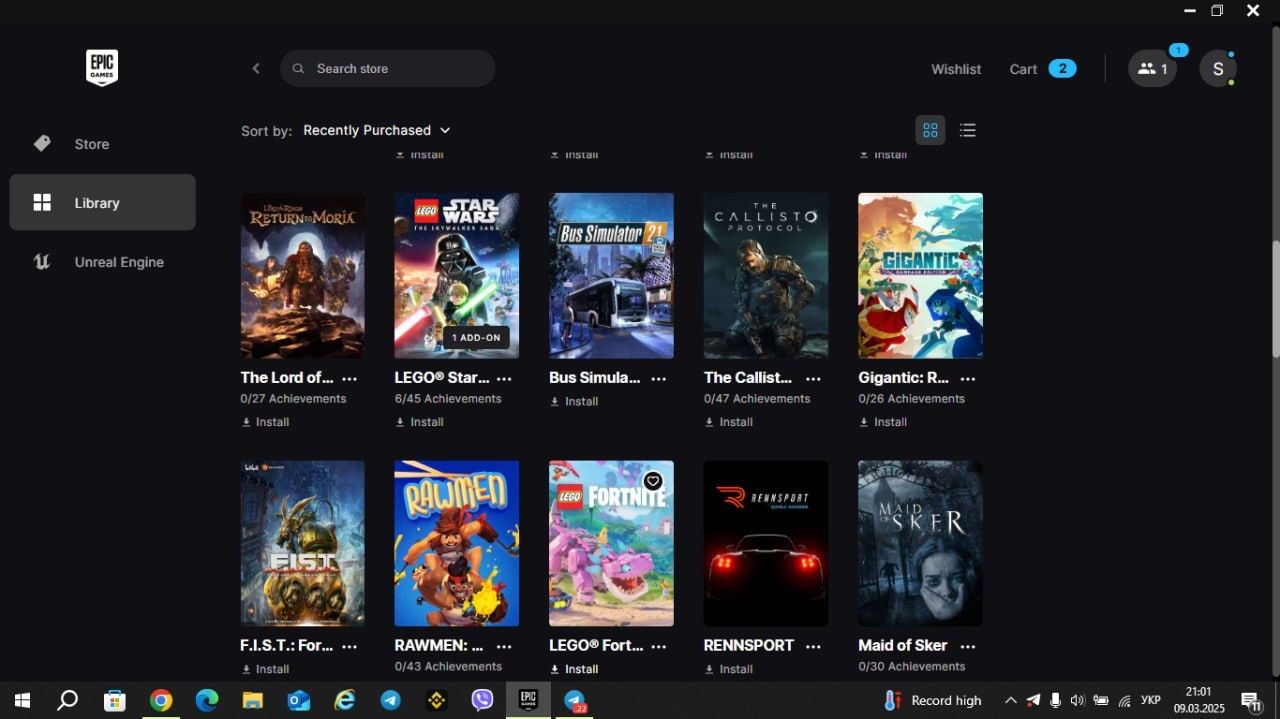This screenshot has width=1280, height=719.
Task: Click '0/30 Achievements' under Maid of Sker
Action: click(x=912, y=667)
